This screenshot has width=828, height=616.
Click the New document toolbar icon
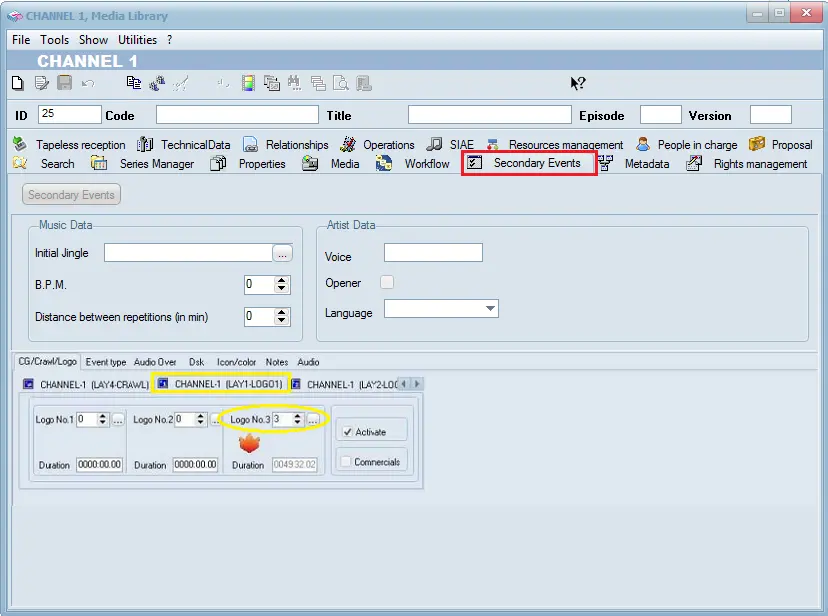(17, 84)
